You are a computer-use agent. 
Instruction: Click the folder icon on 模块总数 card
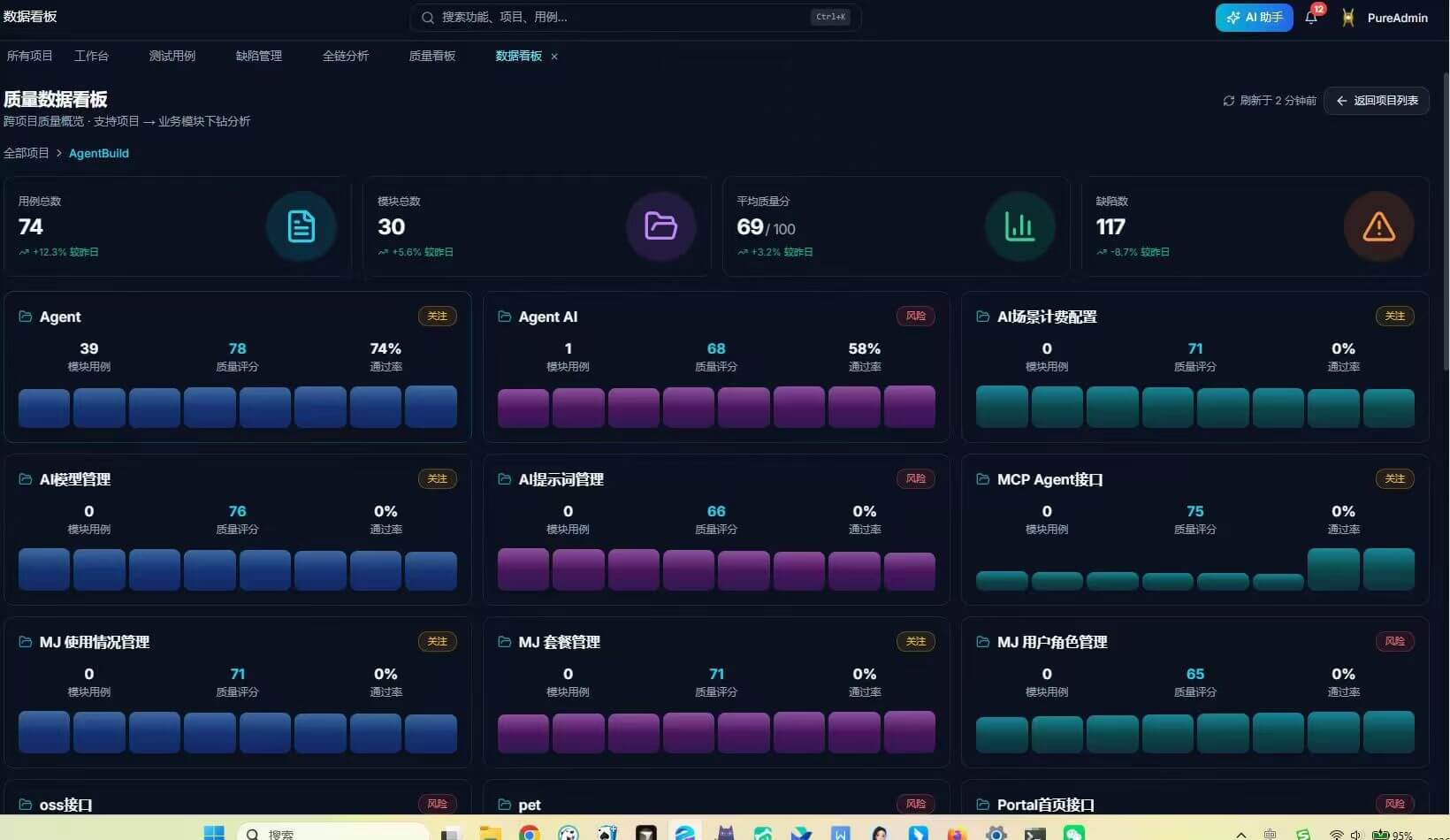tap(660, 226)
